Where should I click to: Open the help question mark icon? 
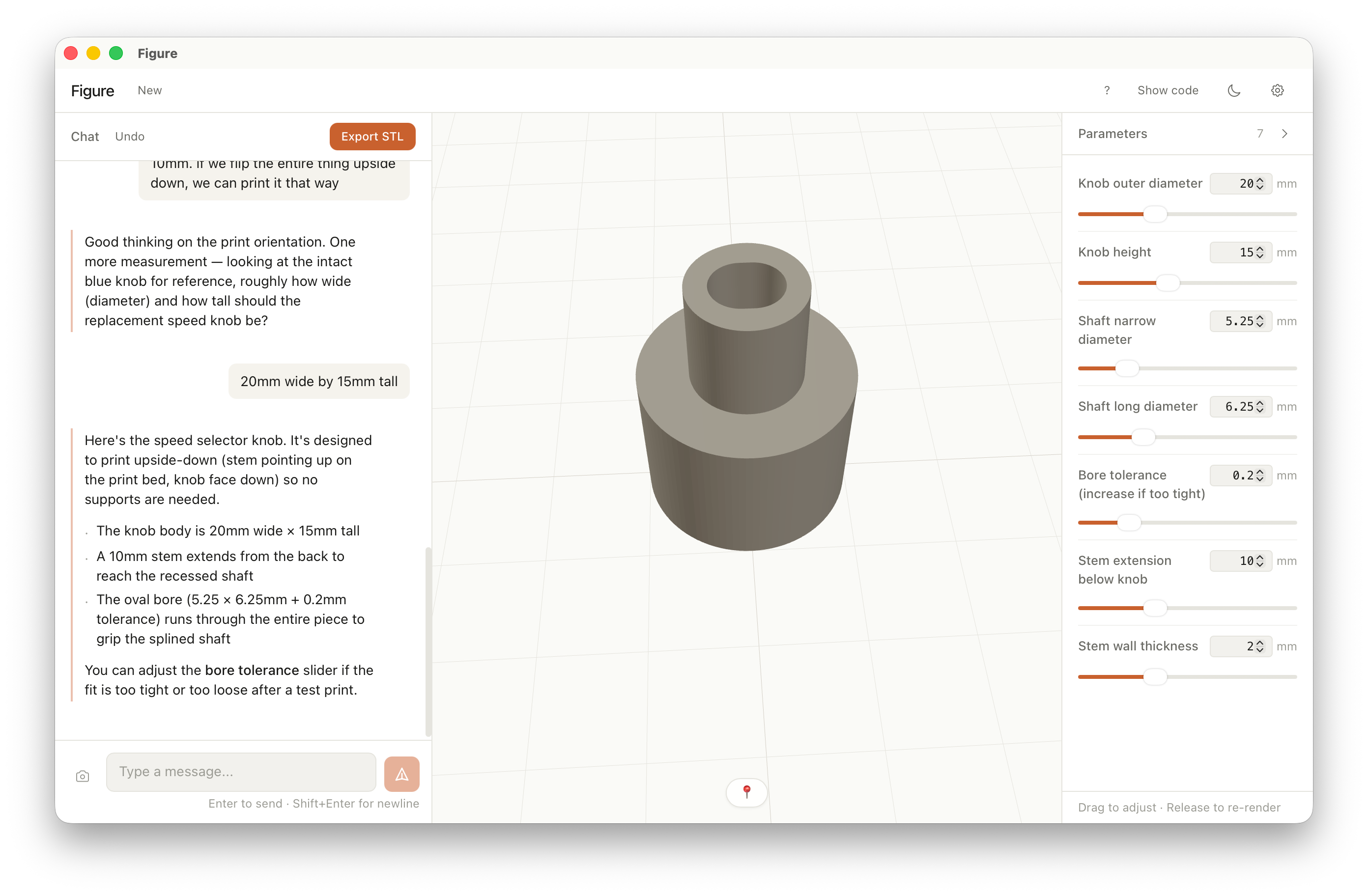click(1107, 90)
